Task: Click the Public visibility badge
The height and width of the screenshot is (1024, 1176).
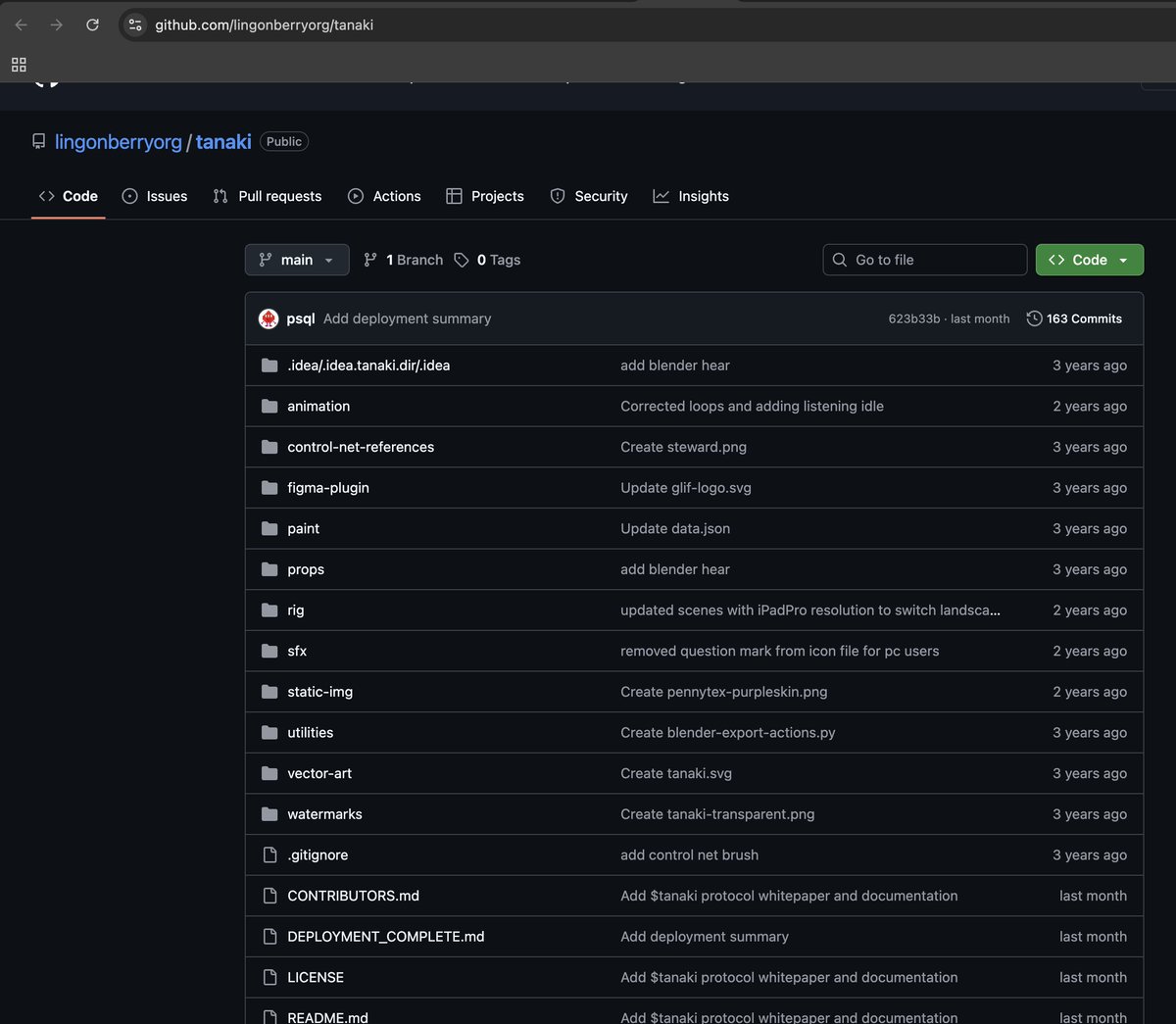Action: click(x=284, y=141)
